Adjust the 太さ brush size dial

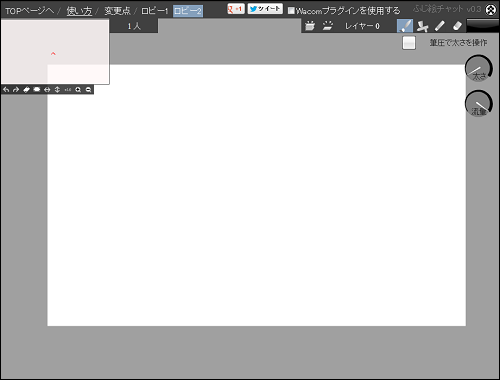pyautogui.click(x=479, y=69)
